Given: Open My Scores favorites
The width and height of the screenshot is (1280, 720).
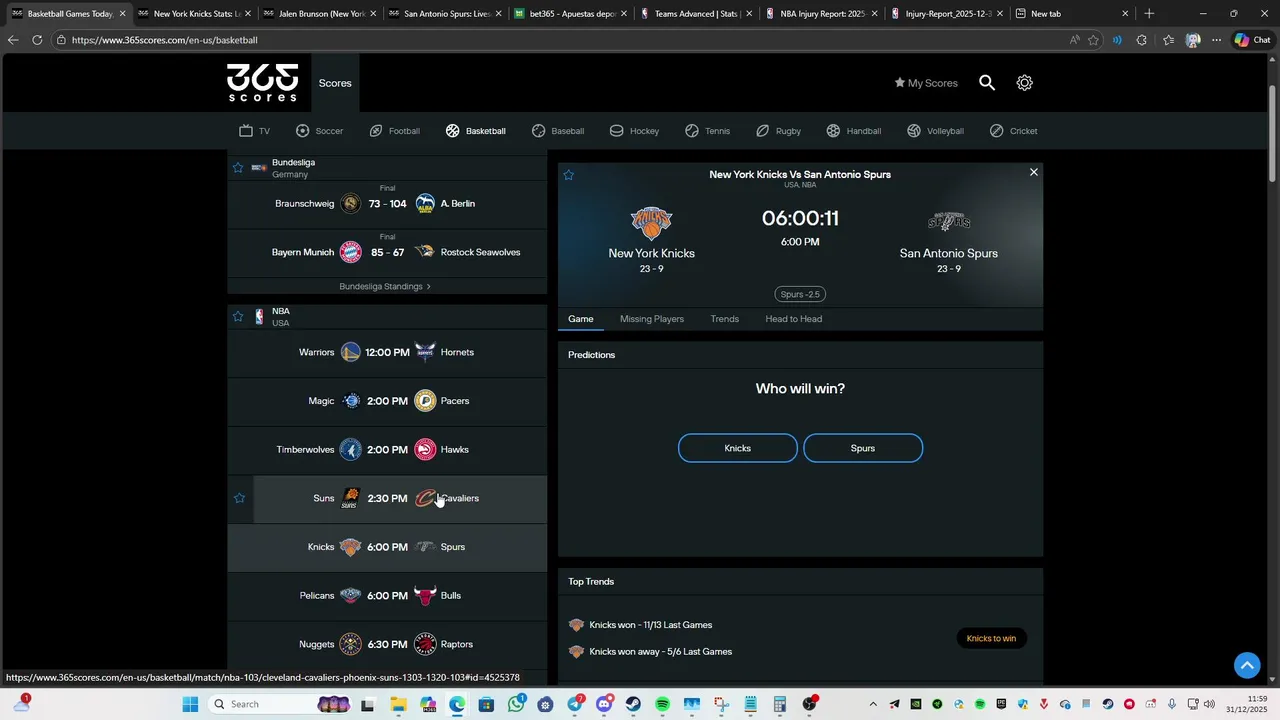Looking at the screenshot, I should point(926,83).
